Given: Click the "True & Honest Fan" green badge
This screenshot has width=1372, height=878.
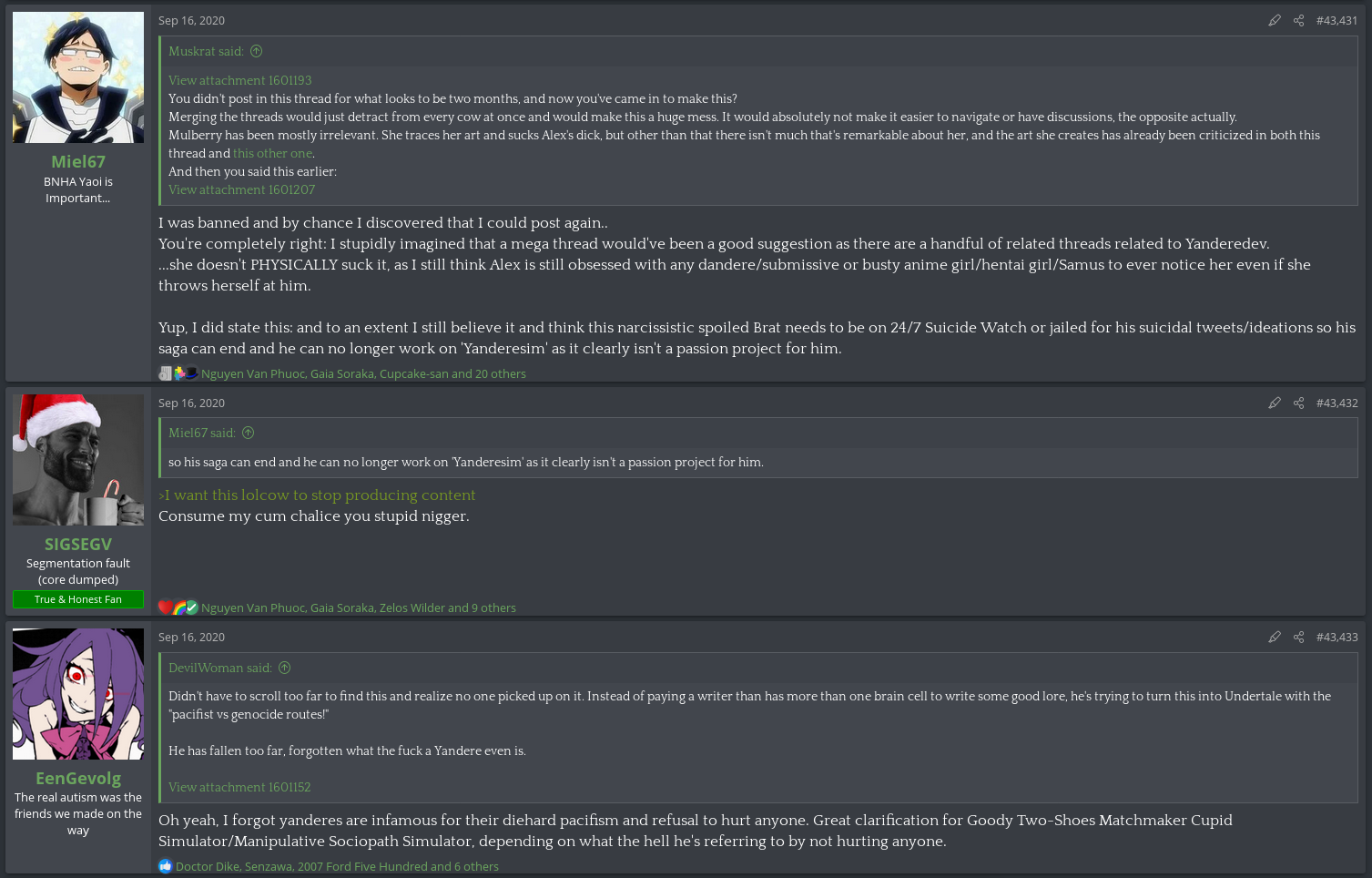Looking at the screenshot, I should [78, 599].
